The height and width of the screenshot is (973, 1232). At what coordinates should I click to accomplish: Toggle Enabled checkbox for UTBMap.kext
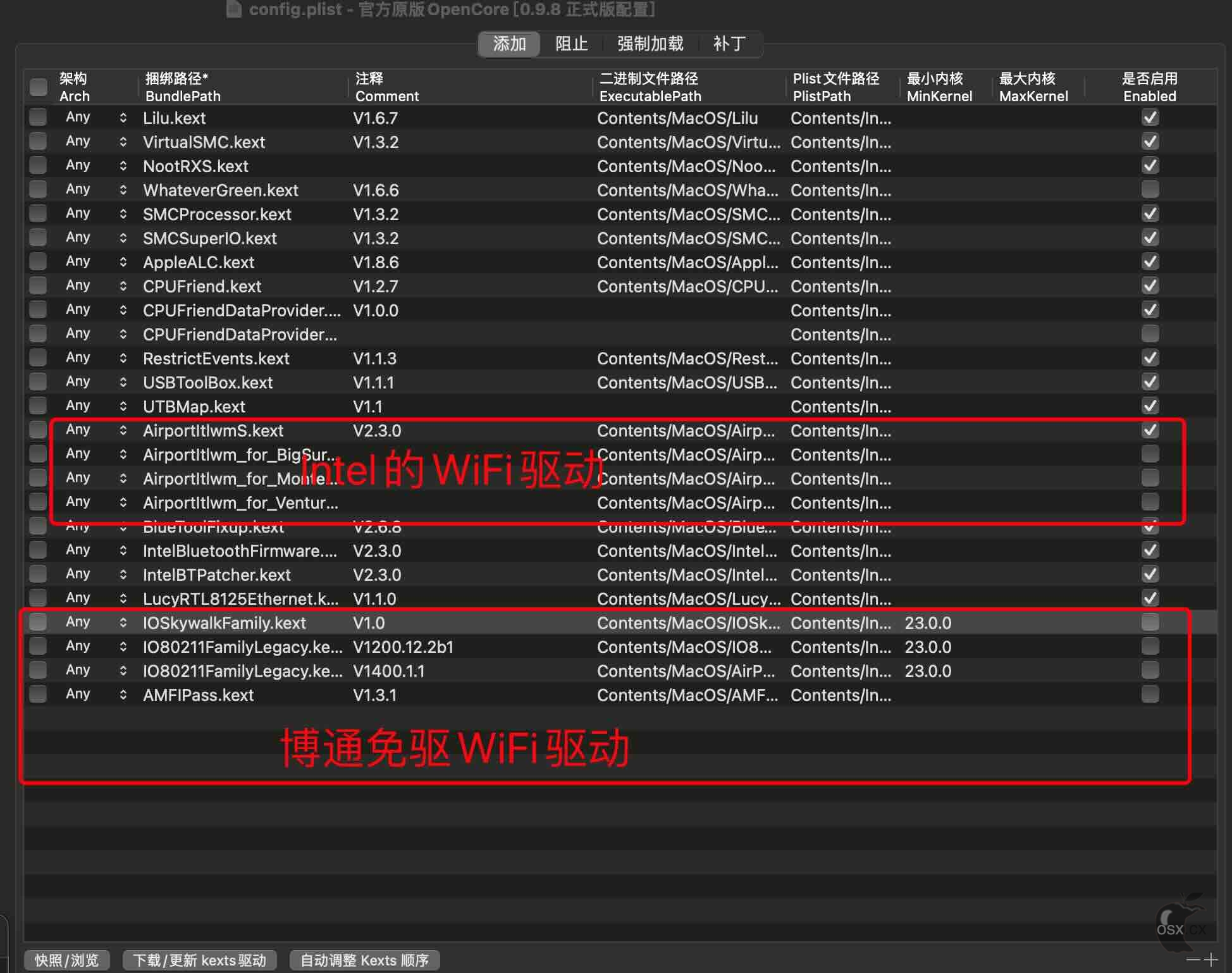(x=1150, y=406)
